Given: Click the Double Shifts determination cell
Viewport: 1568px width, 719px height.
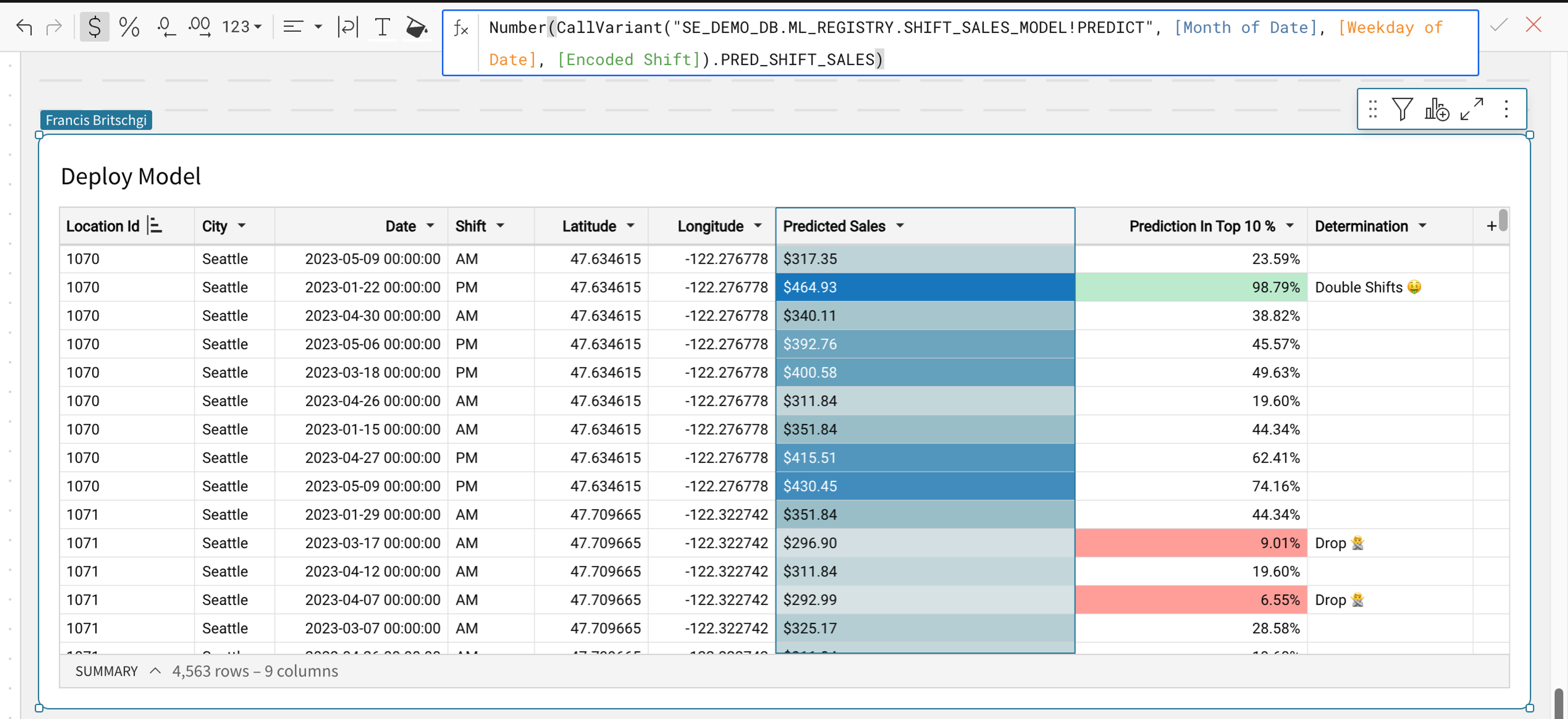Looking at the screenshot, I should point(1390,287).
